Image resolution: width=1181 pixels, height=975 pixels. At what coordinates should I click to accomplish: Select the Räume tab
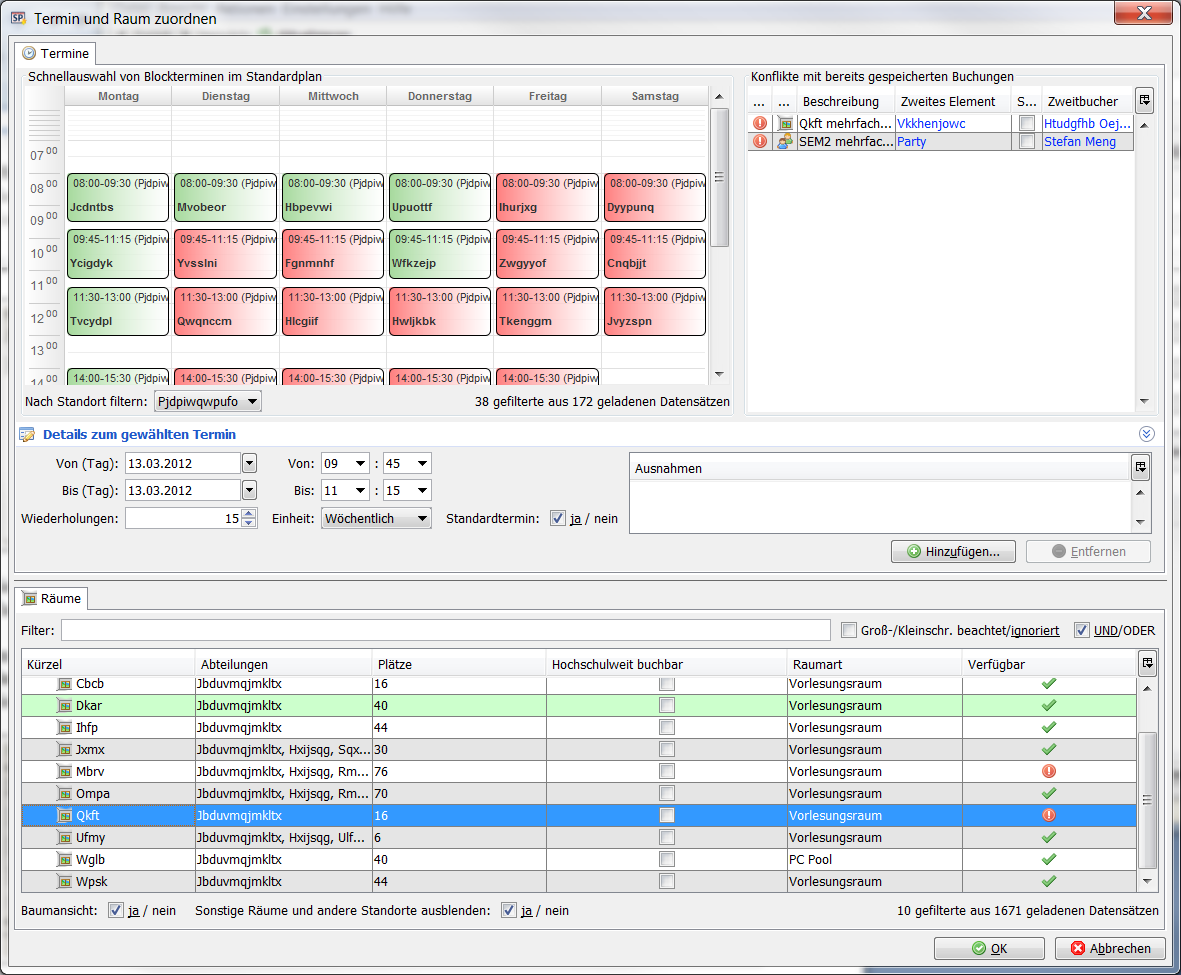pyautogui.click(x=55, y=598)
